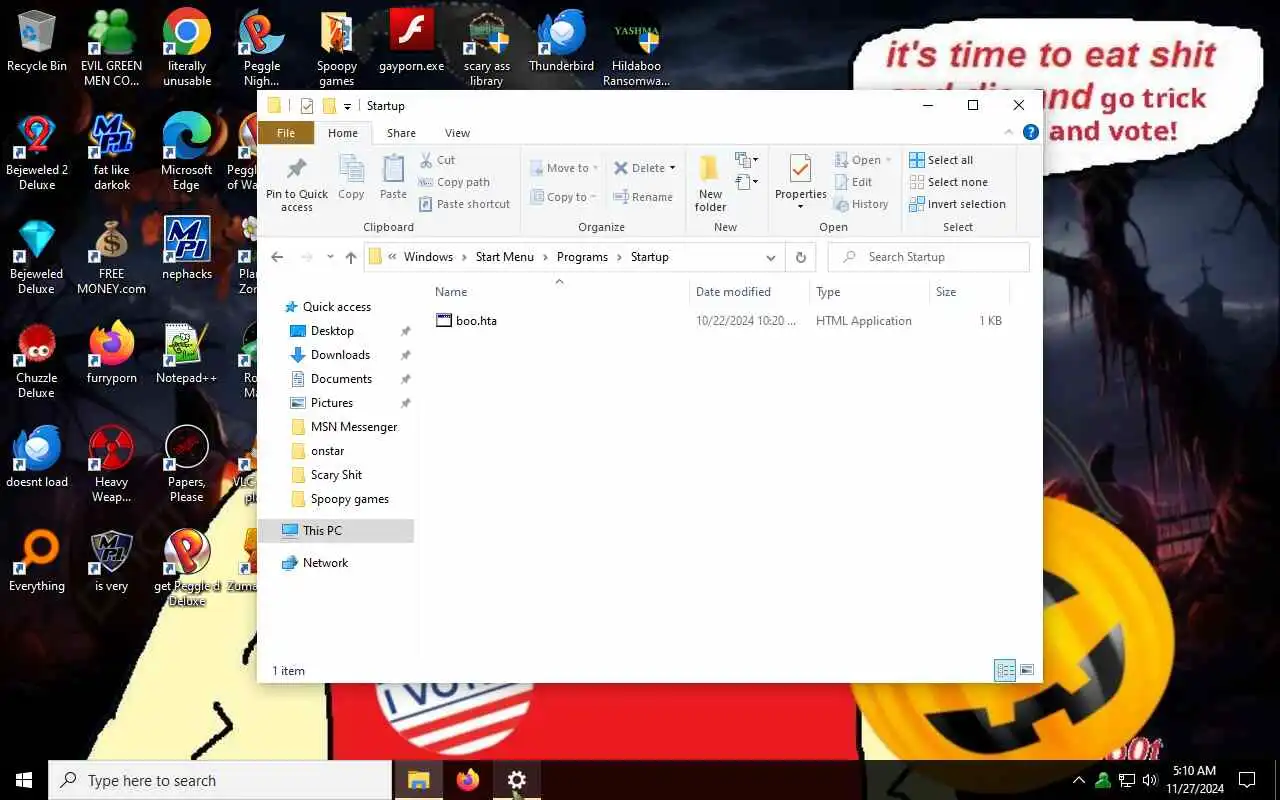Create a New folder
This screenshot has width=1280, height=800.
pos(710,184)
